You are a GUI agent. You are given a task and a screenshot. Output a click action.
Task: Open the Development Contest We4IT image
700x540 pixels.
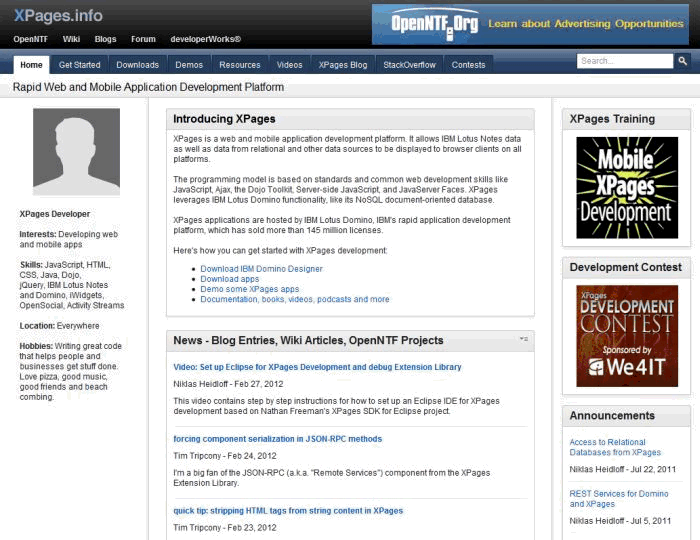[627, 336]
